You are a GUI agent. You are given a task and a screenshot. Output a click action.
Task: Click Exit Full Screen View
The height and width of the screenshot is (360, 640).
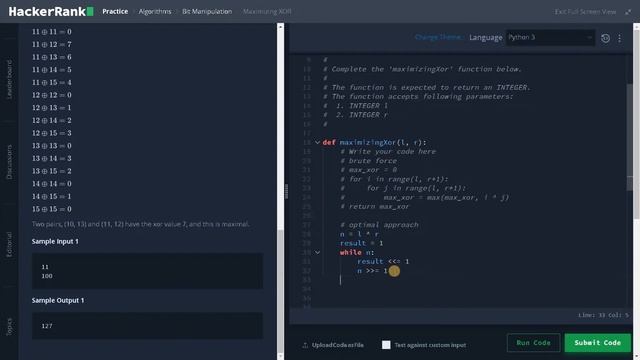585,12
